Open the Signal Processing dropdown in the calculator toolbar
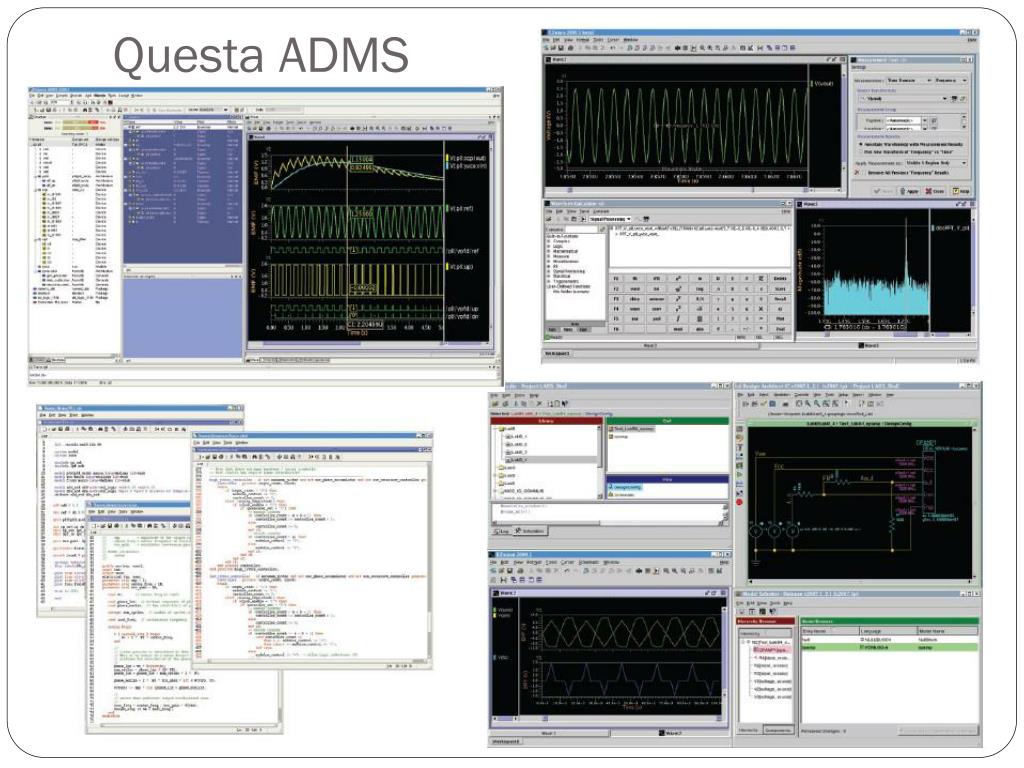This screenshot has width=1024, height=768. [x=610, y=219]
